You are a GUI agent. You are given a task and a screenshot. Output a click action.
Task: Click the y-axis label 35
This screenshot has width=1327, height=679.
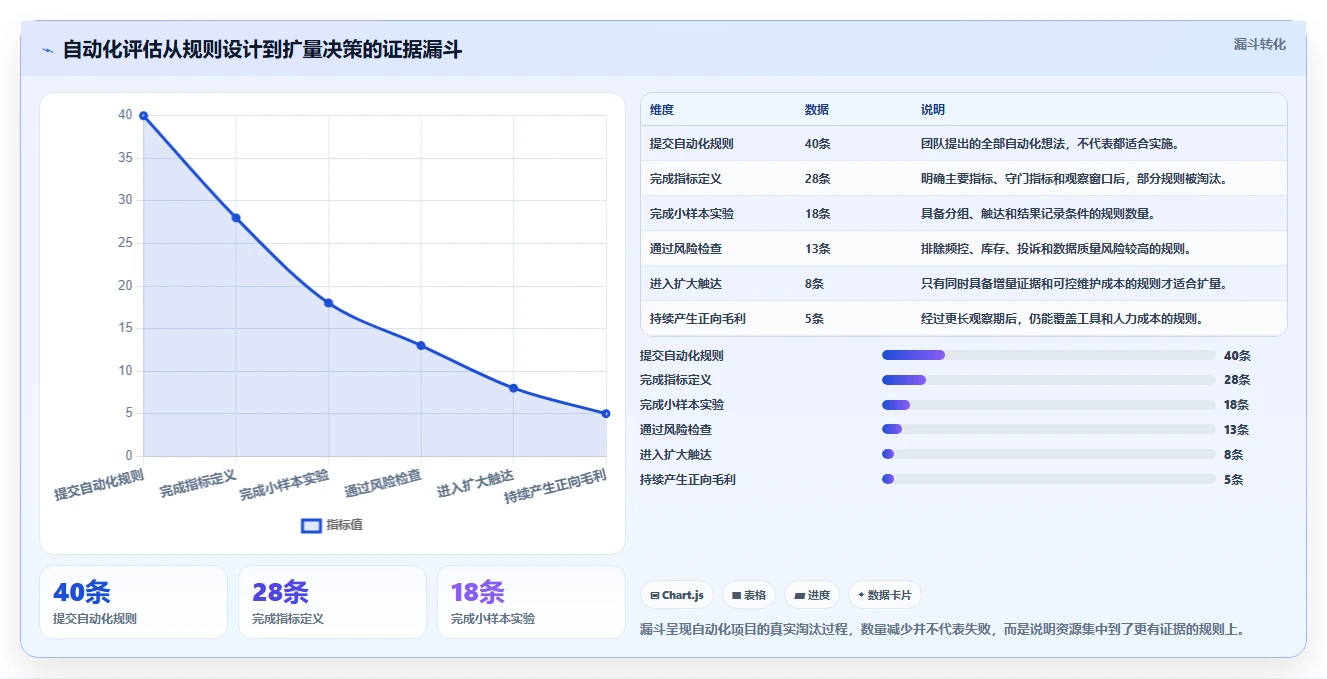coord(124,158)
